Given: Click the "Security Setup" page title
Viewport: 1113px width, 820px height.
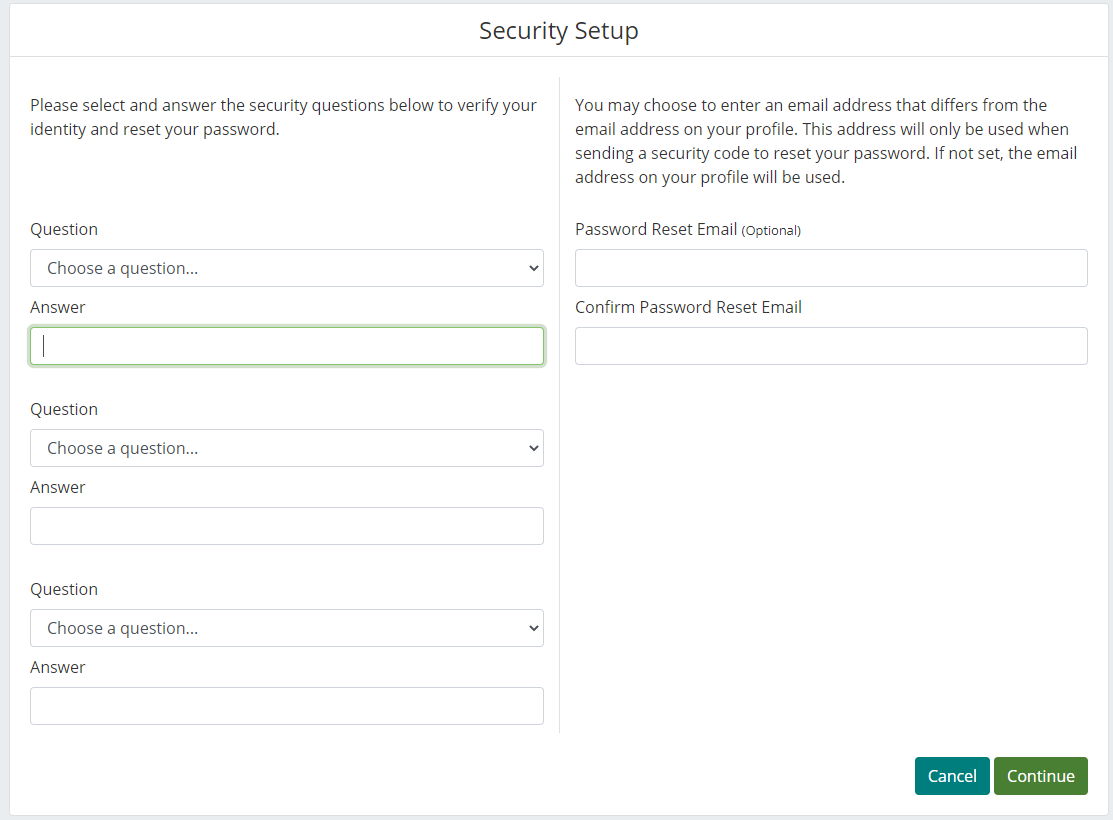Looking at the screenshot, I should [x=558, y=31].
